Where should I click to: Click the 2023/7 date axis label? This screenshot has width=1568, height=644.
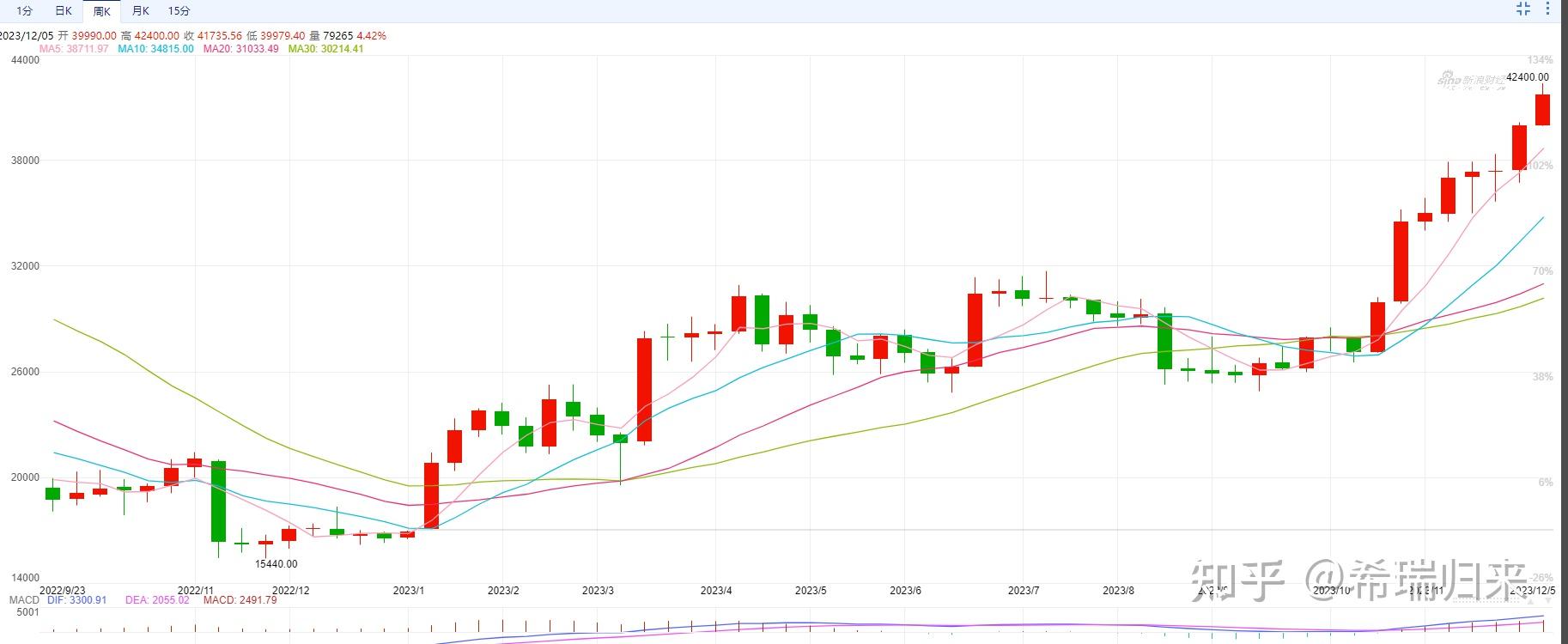point(1024,591)
